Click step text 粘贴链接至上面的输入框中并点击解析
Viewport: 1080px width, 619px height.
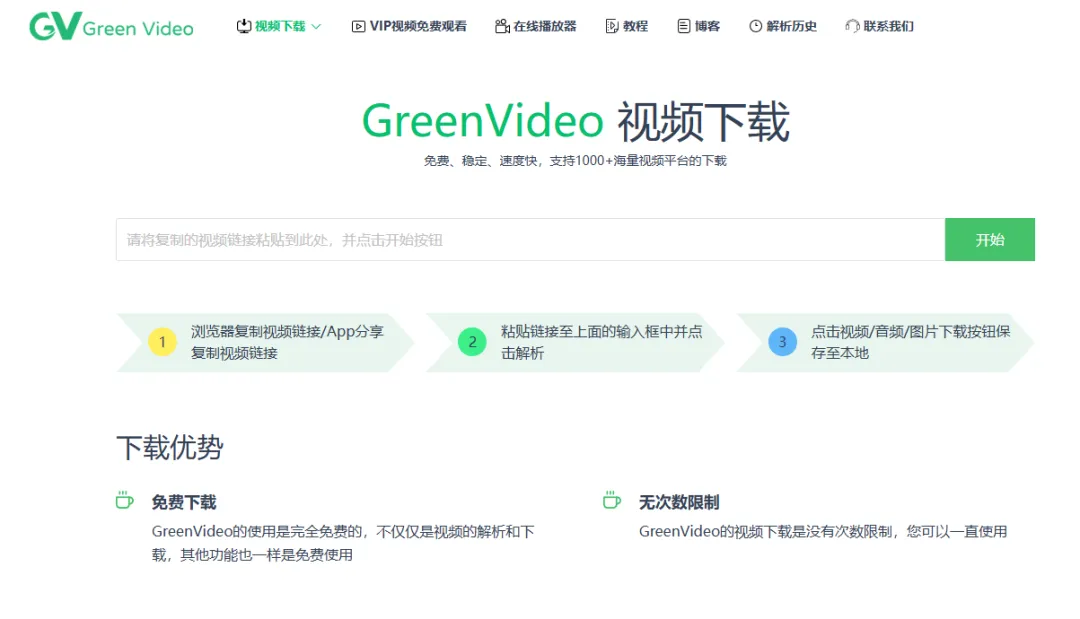601,342
